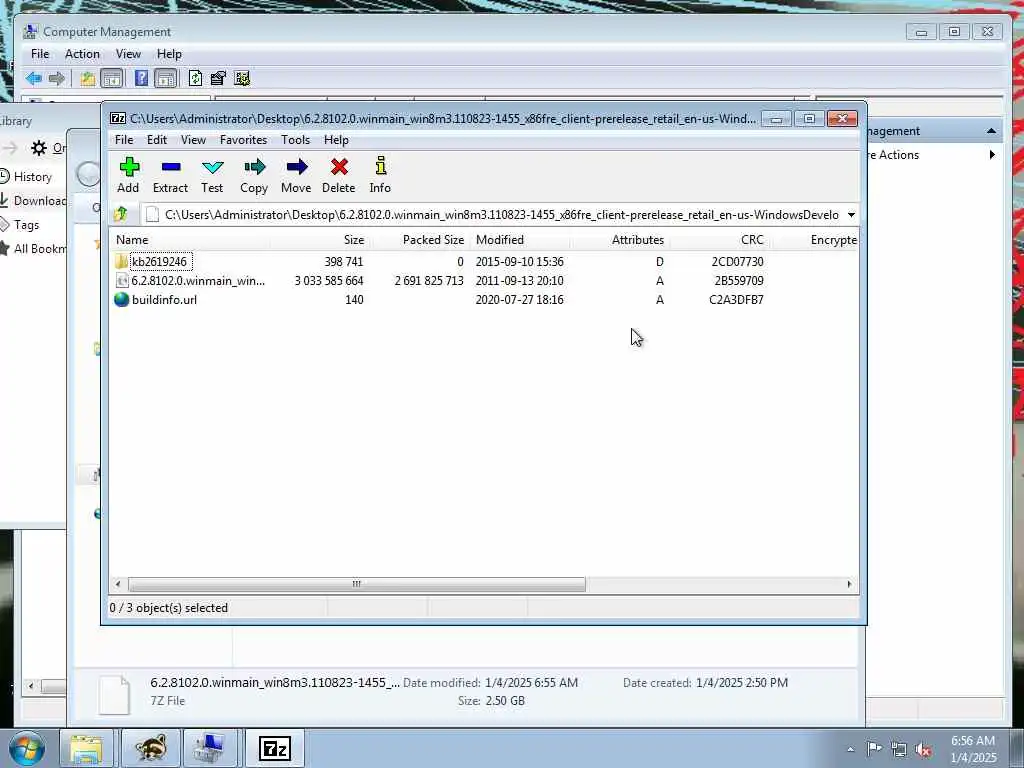Viewport: 1024px width, 768px height.
Task: Click the Properties icon in Computer Management toolbar
Action: (217, 78)
